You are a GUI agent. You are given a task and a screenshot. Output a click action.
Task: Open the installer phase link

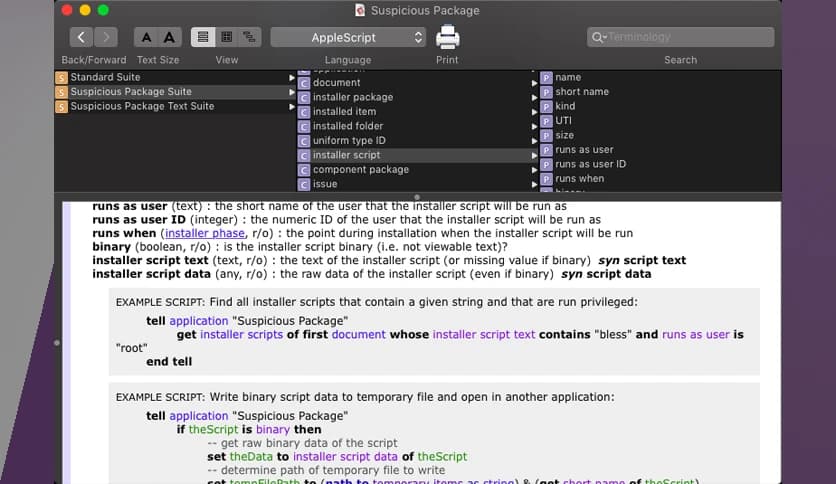pos(205,233)
